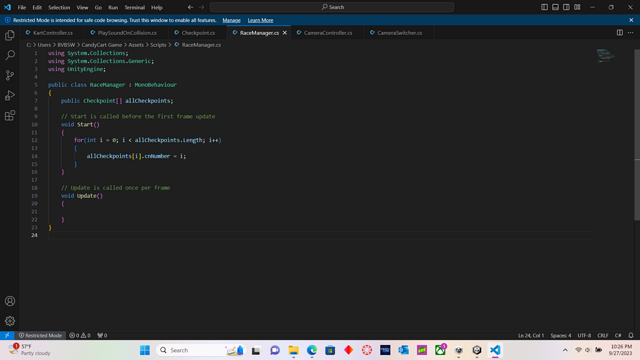Open the File menu
640x360 pixels.
point(22,7)
